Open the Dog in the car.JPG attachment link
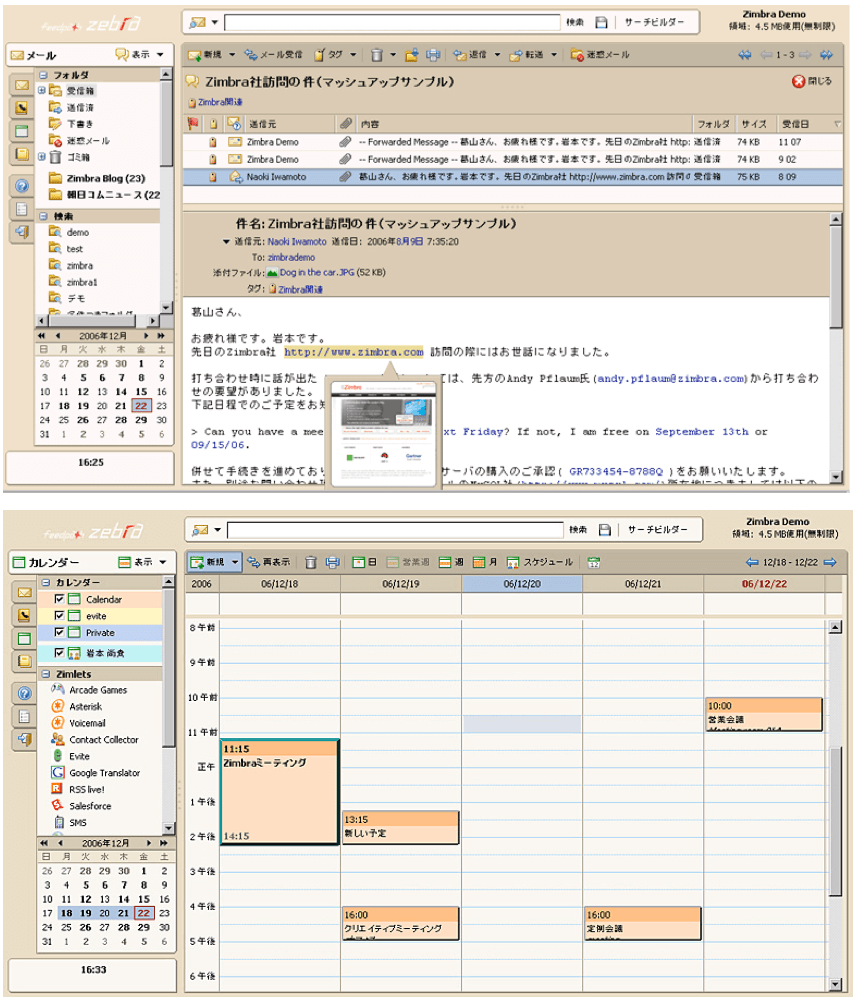The width and height of the screenshot is (855, 1000). (x=316, y=272)
